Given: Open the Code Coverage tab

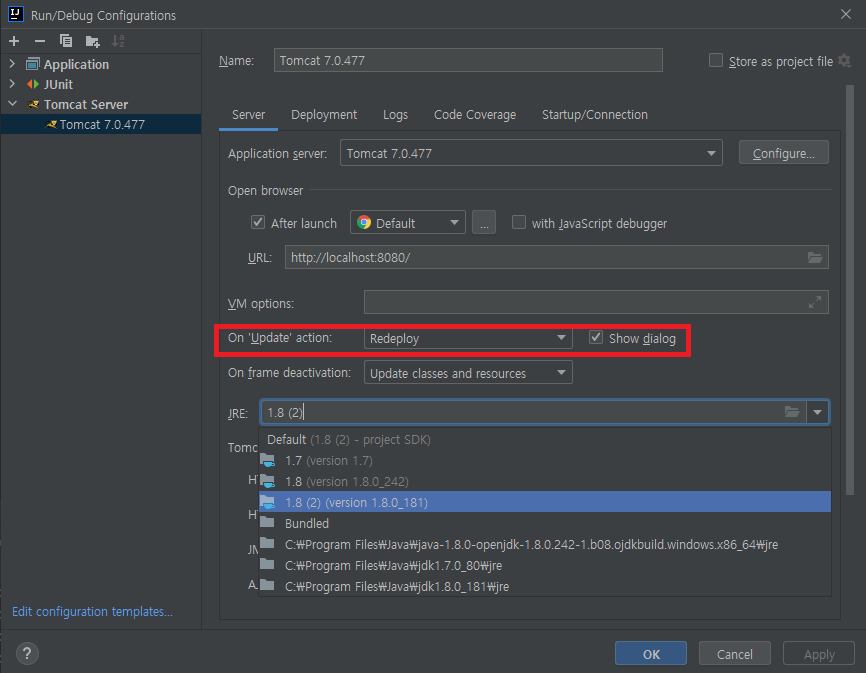Looking at the screenshot, I should pyautogui.click(x=475, y=115).
